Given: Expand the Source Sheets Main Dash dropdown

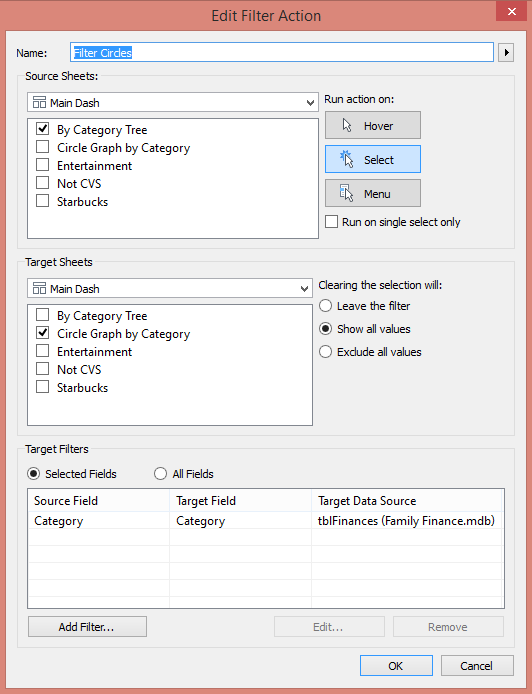Looking at the screenshot, I should point(173,102).
